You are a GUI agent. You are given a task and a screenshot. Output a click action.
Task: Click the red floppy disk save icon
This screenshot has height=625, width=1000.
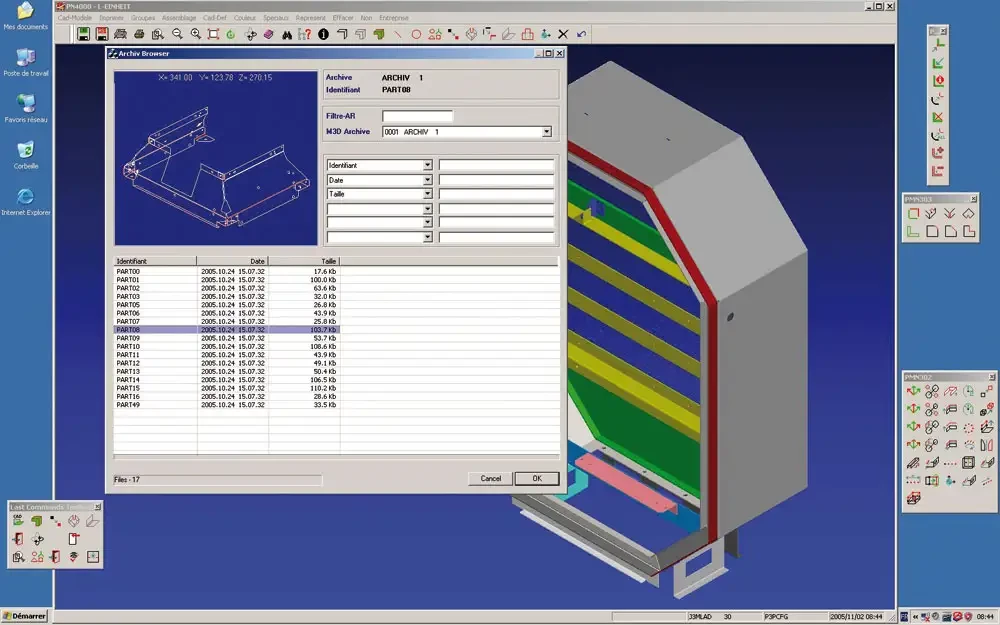[102, 34]
